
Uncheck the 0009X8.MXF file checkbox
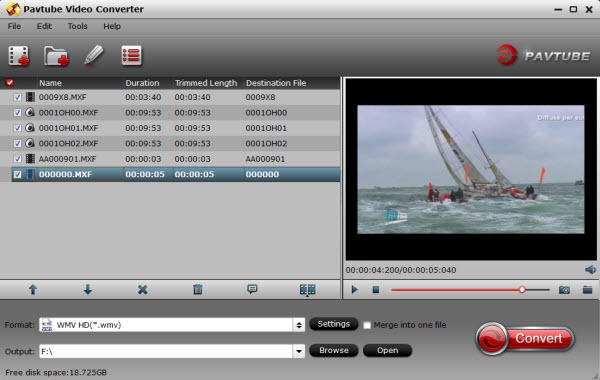[x=18, y=97]
